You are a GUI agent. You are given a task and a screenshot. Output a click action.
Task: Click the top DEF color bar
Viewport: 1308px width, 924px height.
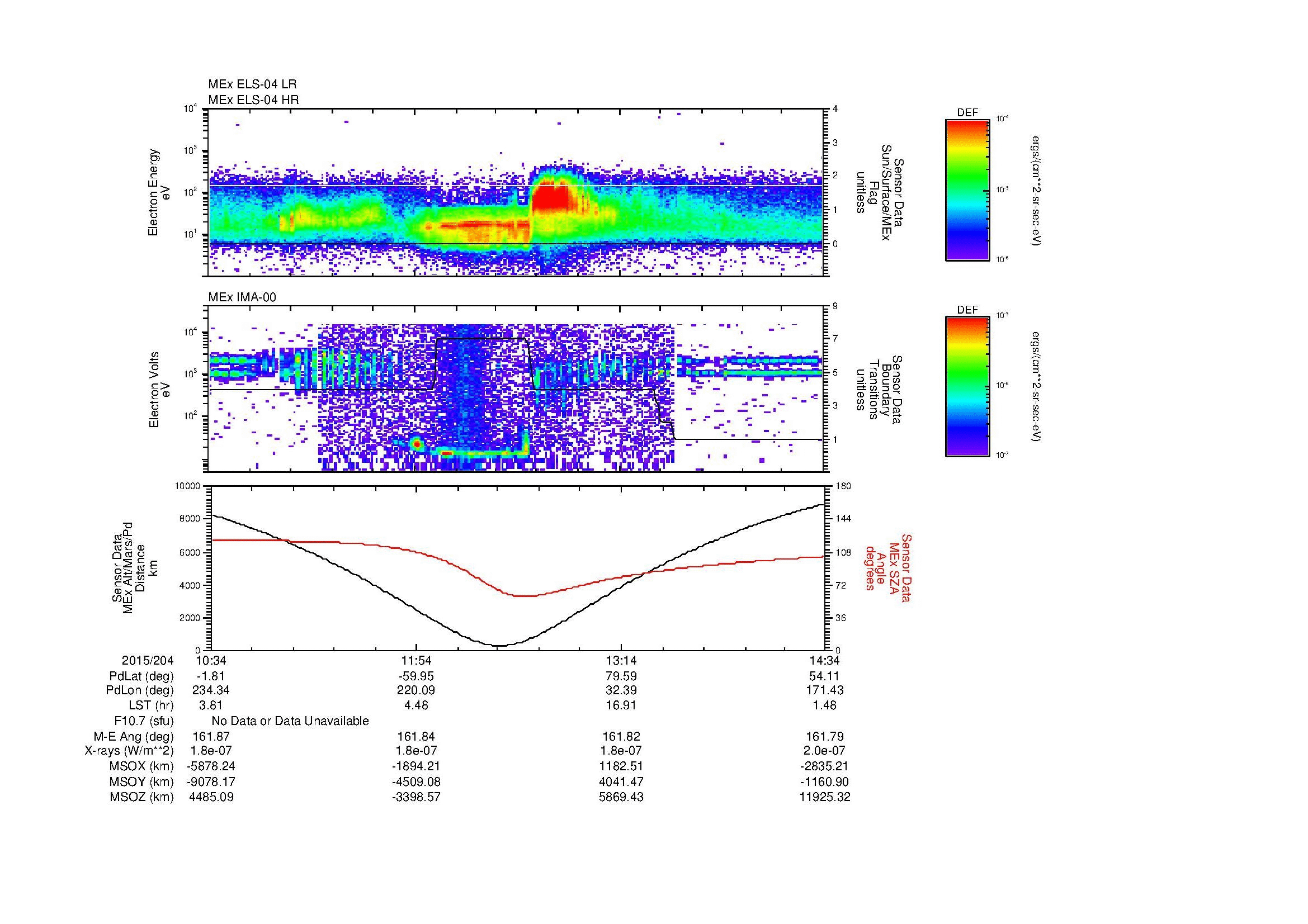point(967,189)
